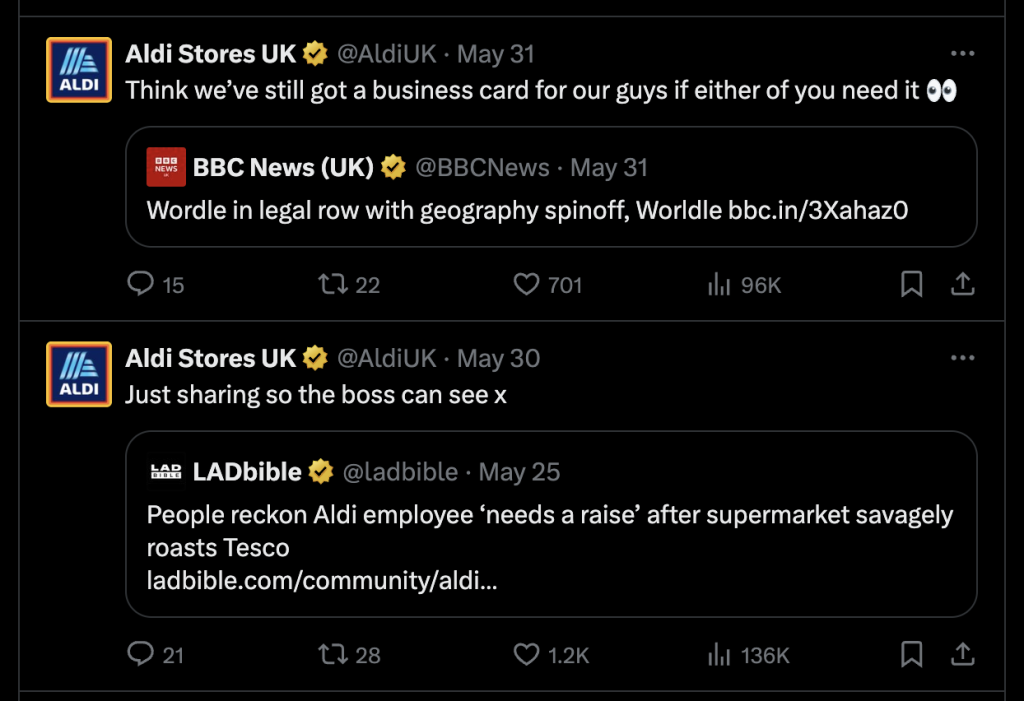Click the @AldiUK handle on May 30 tweet
The width and height of the screenshot is (1024, 701).
387,358
